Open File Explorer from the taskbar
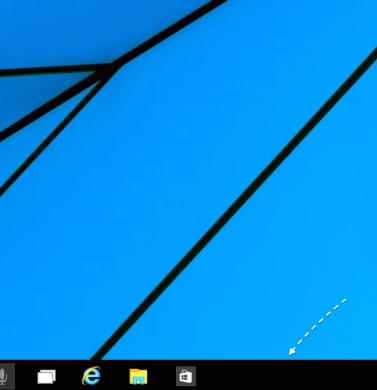The width and height of the screenshot is (377, 390). pos(138,376)
